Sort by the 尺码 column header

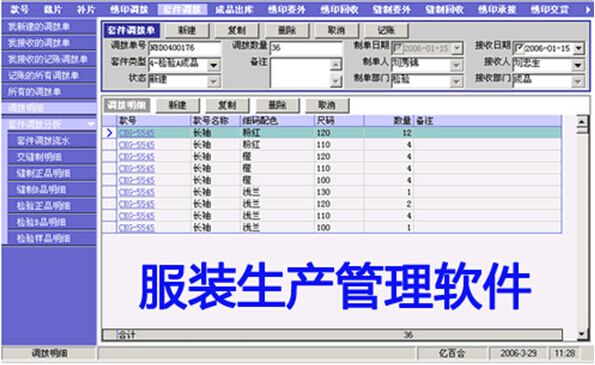339,121
